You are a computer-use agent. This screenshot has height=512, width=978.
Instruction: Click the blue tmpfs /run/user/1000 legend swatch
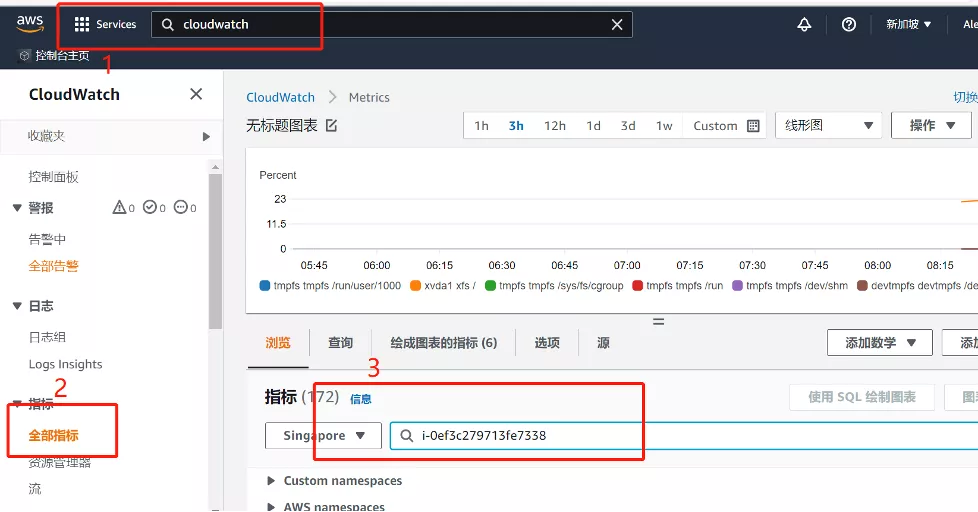coord(264,286)
